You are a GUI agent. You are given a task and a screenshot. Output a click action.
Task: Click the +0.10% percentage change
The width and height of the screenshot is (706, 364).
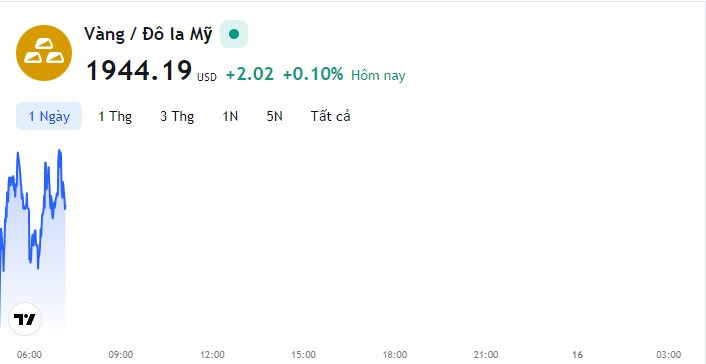pyautogui.click(x=313, y=74)
